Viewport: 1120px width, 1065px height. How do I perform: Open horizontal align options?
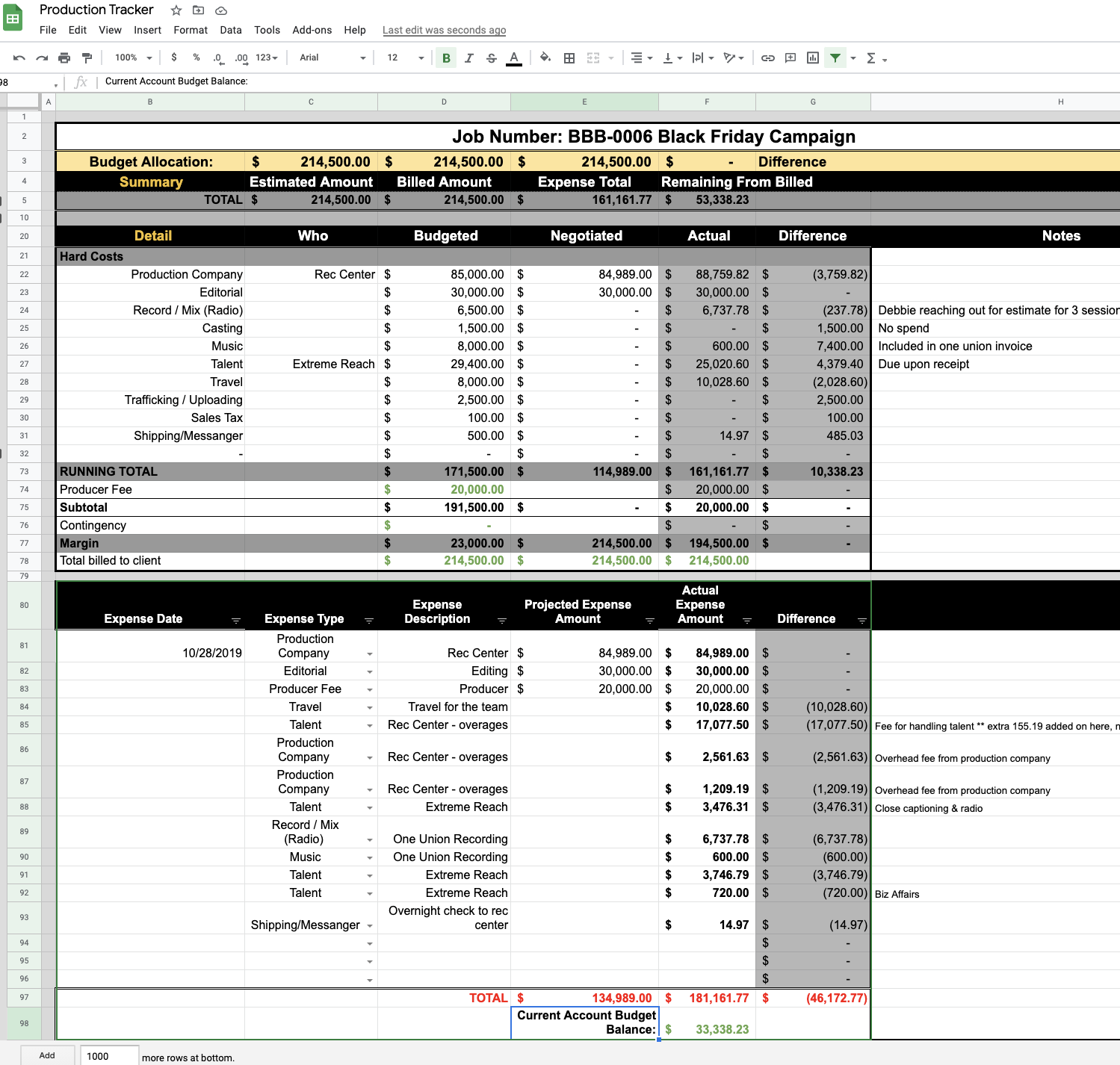click(x=641, y=58)
